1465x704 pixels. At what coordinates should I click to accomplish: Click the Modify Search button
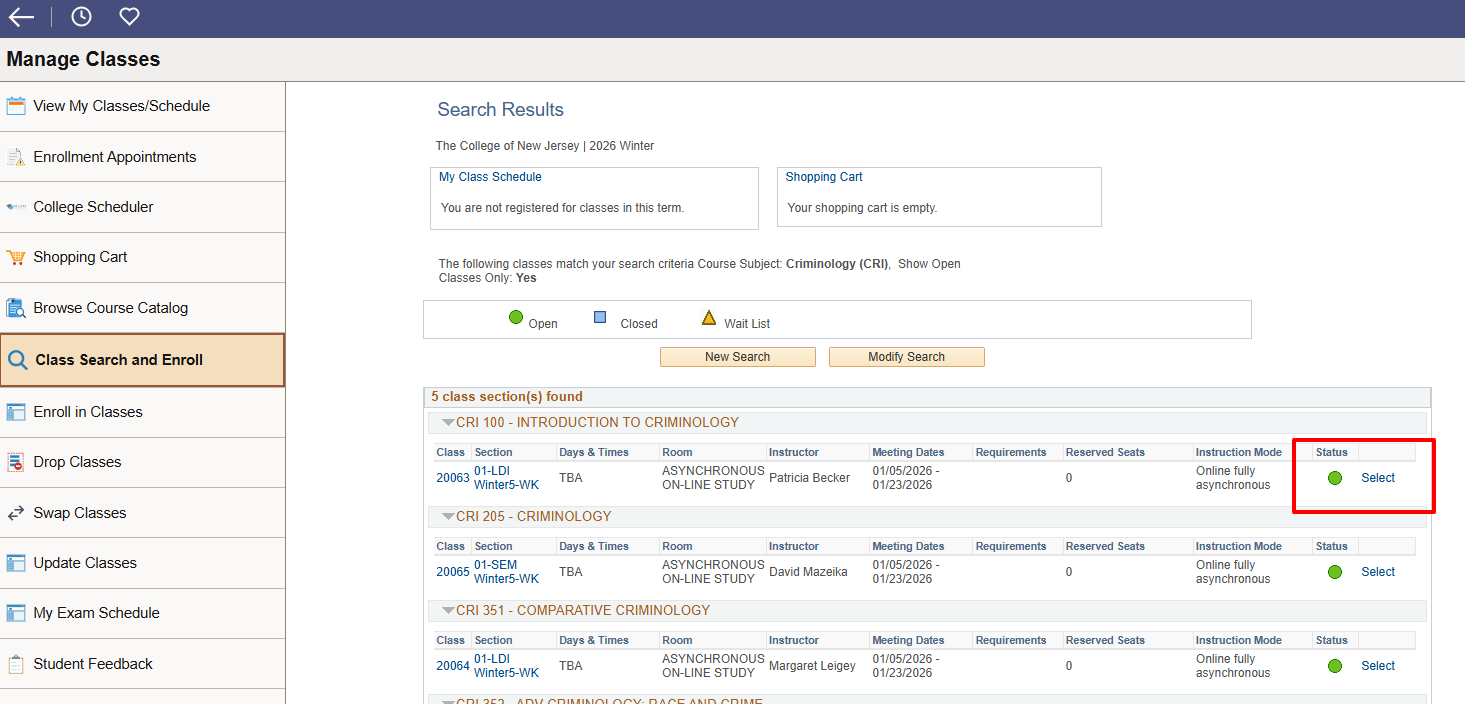(x=906, y=357)
